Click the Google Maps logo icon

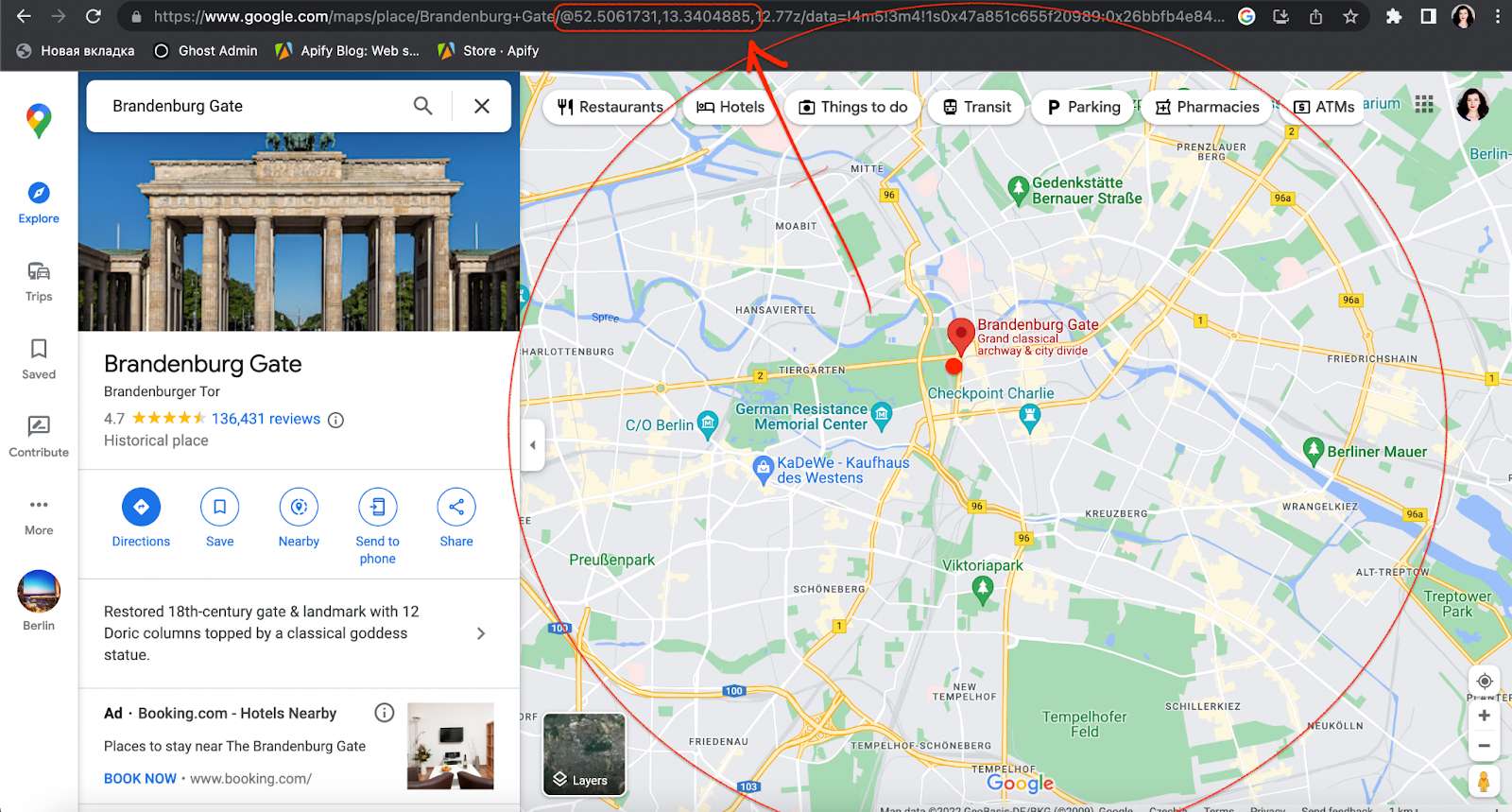(39, 120)
